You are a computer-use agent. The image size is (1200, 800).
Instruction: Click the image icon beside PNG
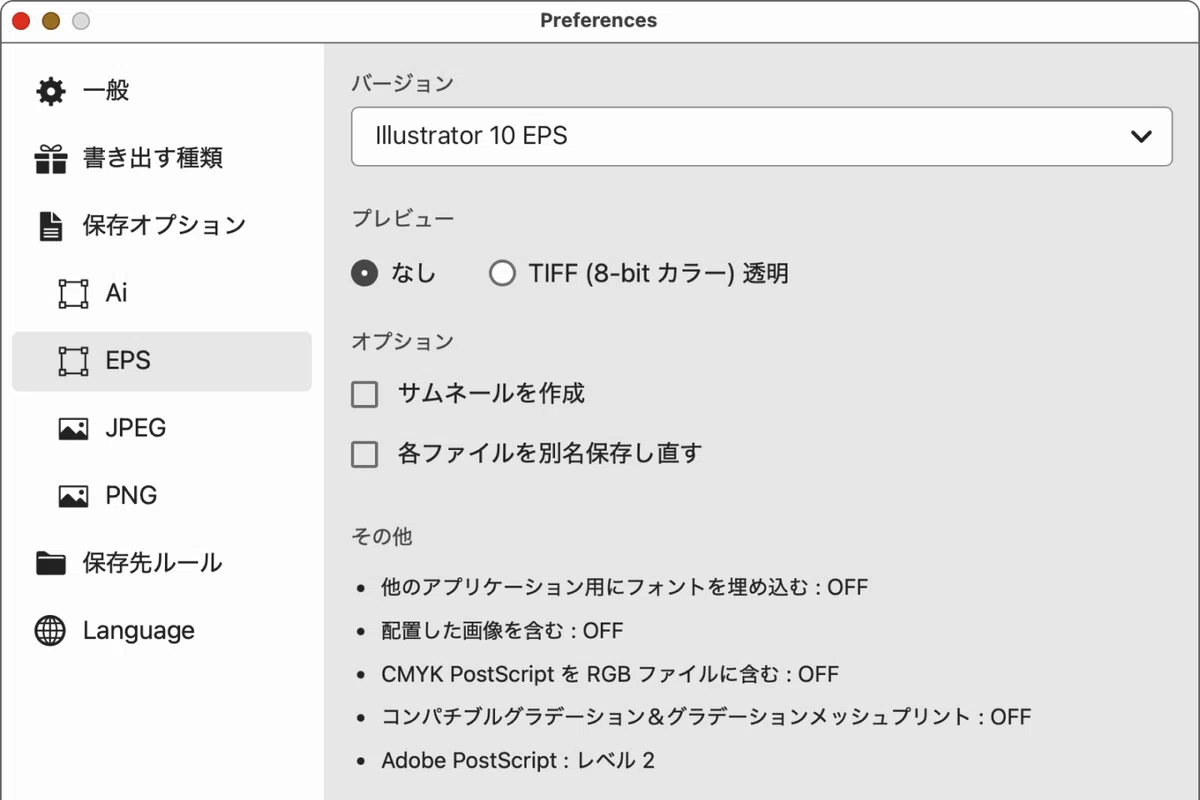point(73,496)
